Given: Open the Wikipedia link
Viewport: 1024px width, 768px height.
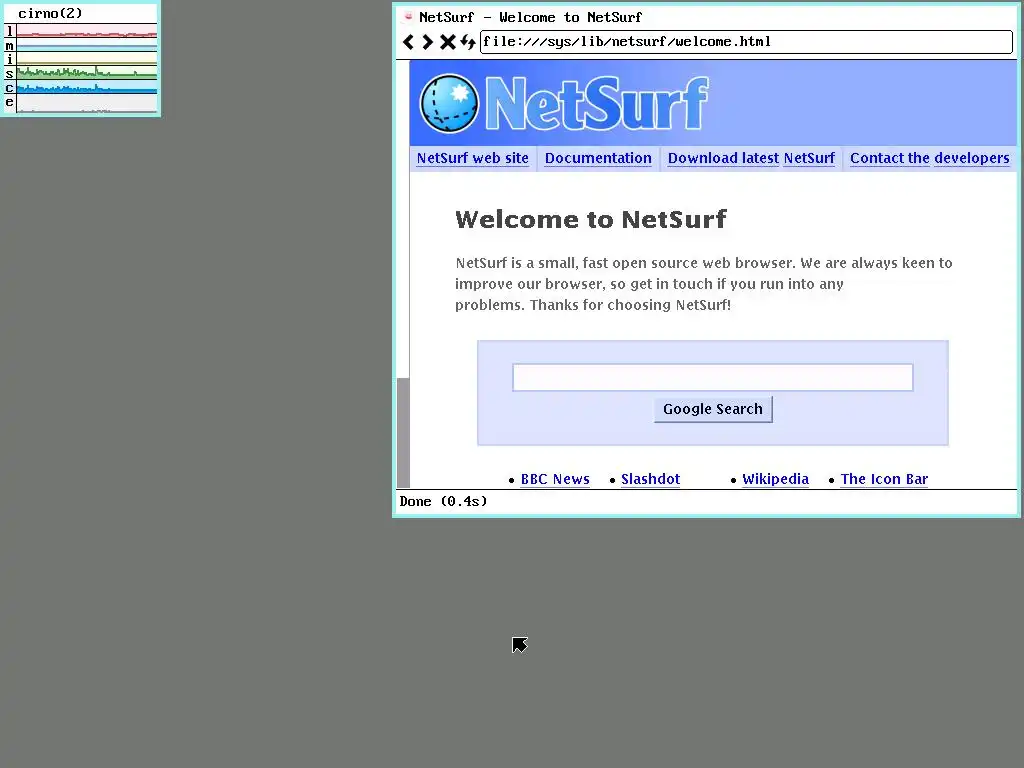Looking at the screenshot, I should 775,479.
